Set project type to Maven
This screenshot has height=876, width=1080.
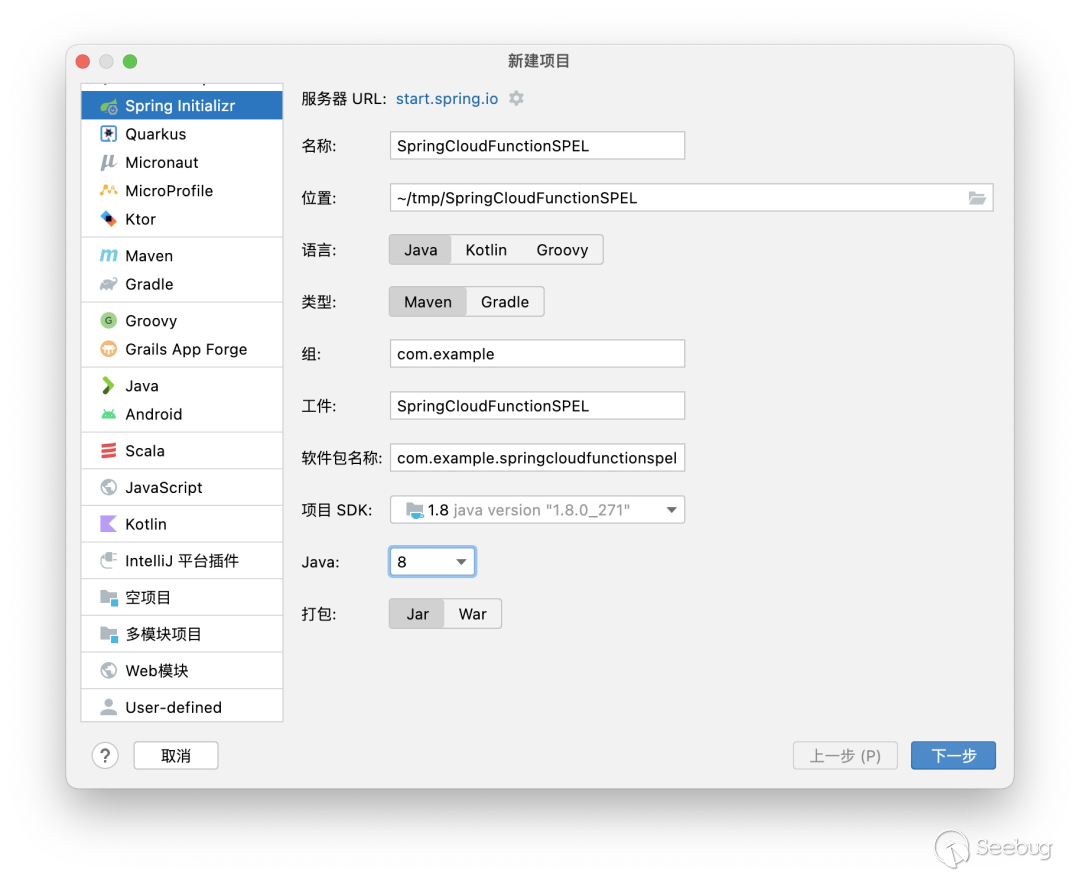(428, 302)
